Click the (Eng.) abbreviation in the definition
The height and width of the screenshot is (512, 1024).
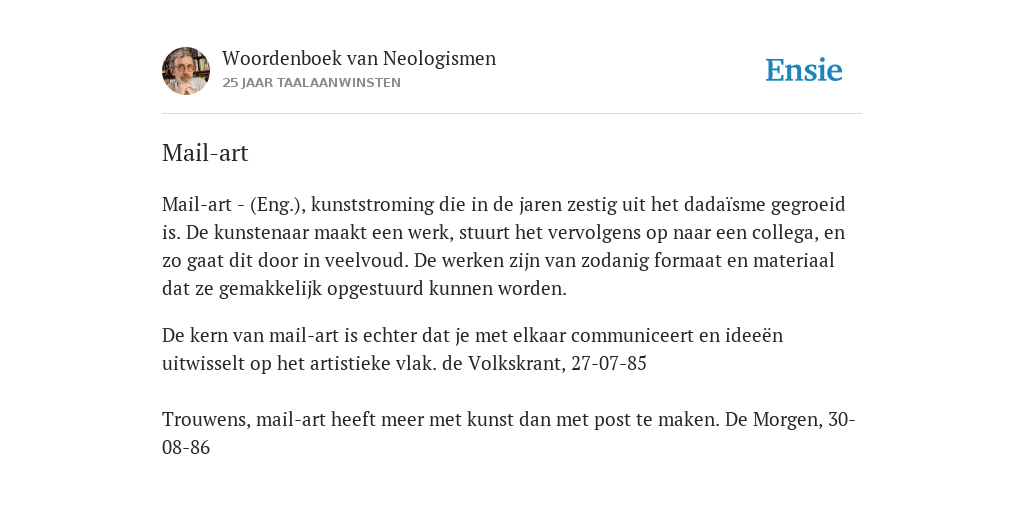[x=278, y=205]
